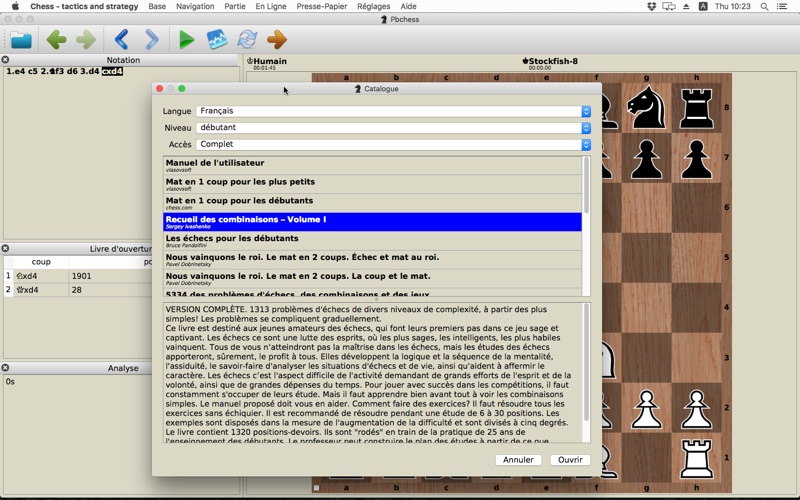Open Notification Center list icon

[x=782, y=6]
